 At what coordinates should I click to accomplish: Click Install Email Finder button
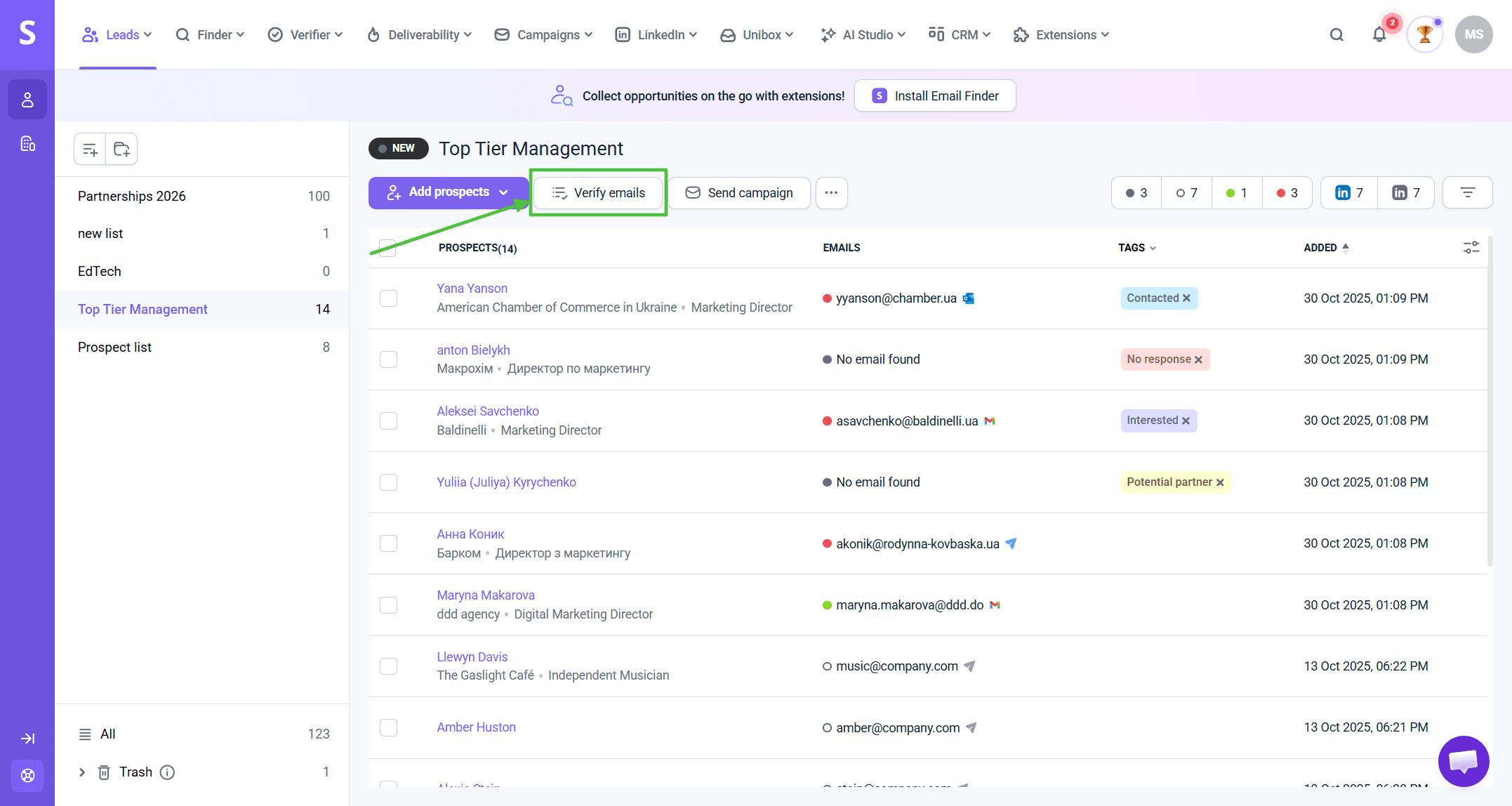point(935,95)
